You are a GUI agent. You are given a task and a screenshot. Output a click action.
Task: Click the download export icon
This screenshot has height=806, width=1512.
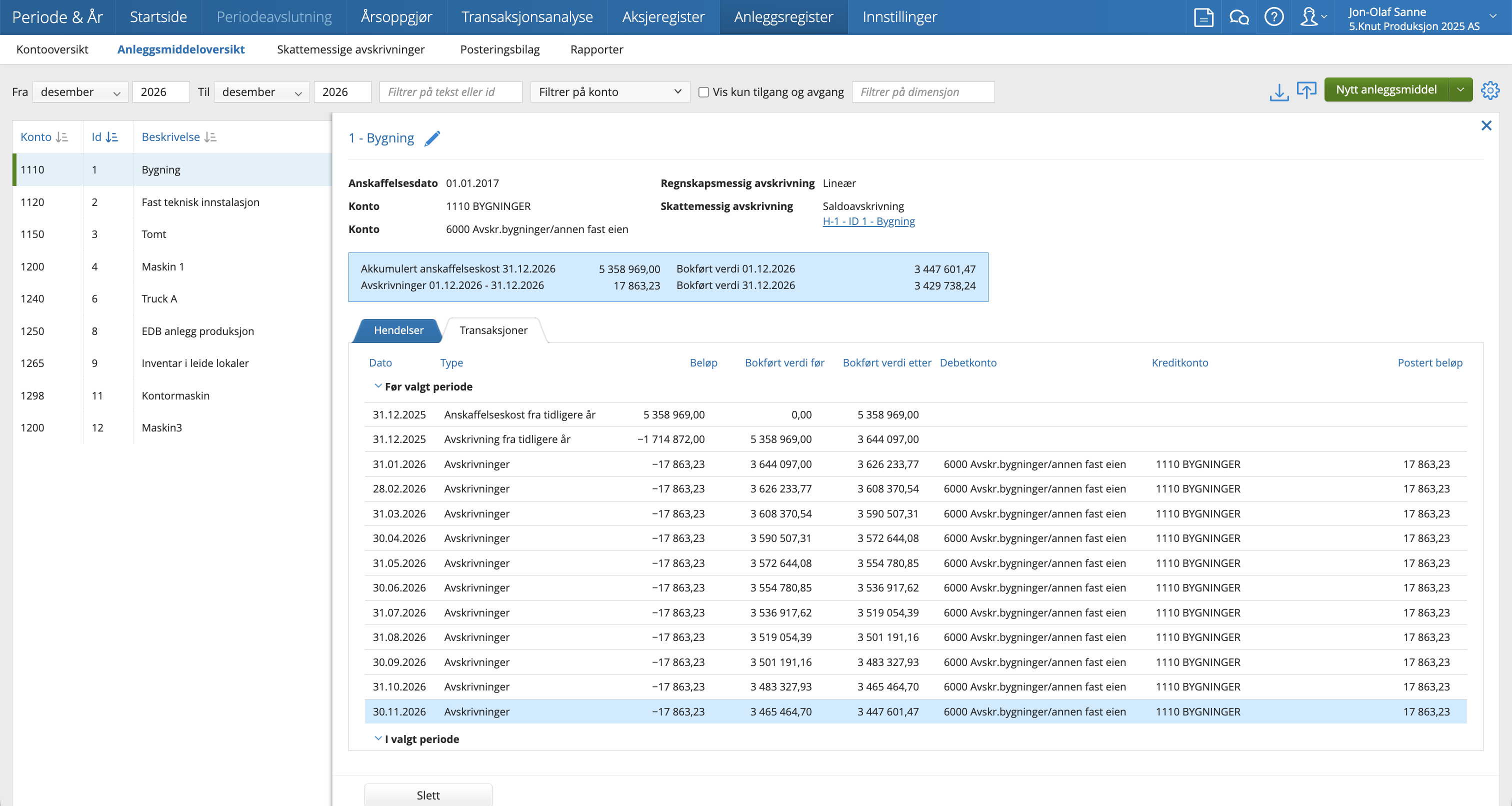(x=1278, y=92)
